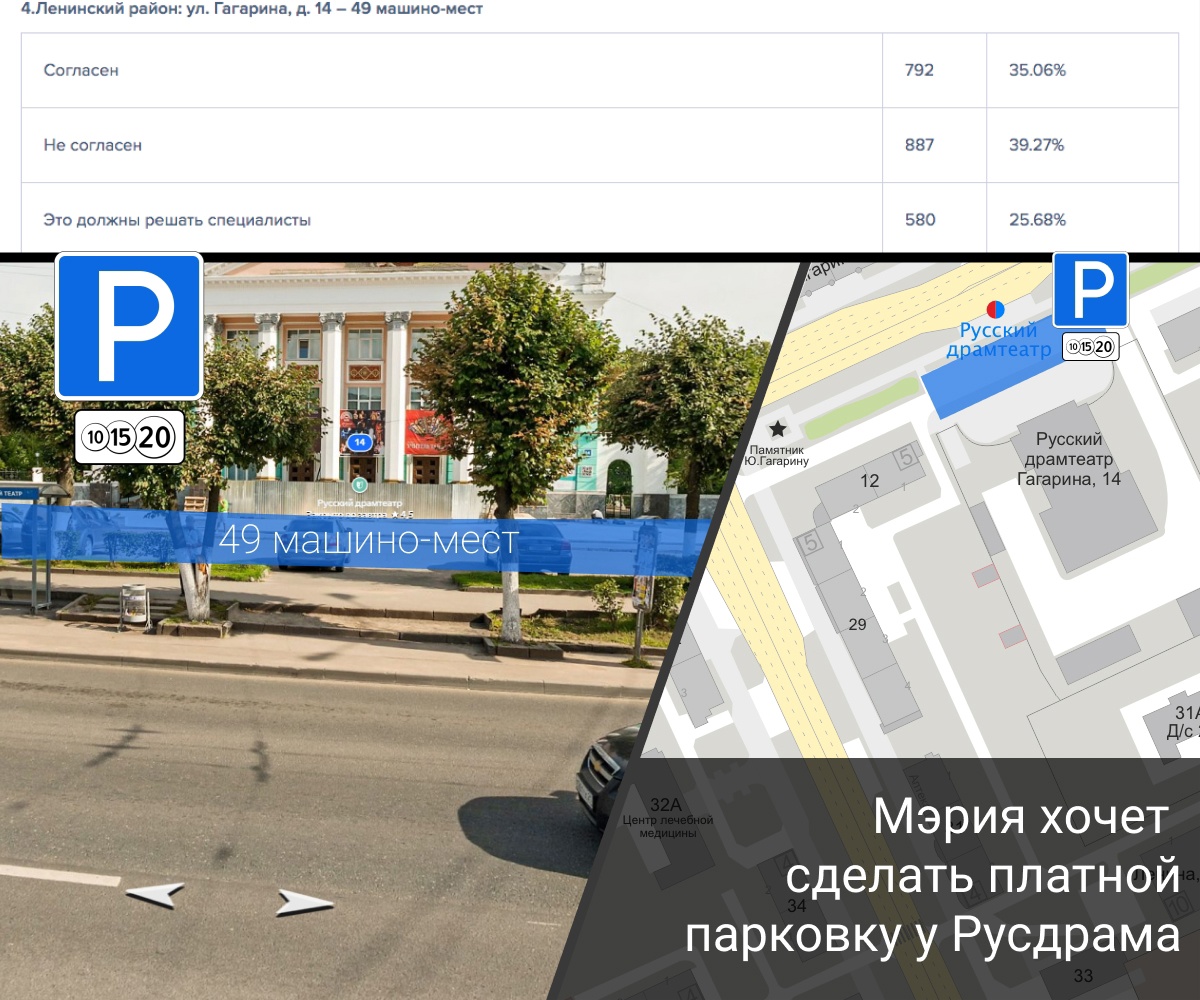Select the poll option "Согласен"

(x=80, y=71)
